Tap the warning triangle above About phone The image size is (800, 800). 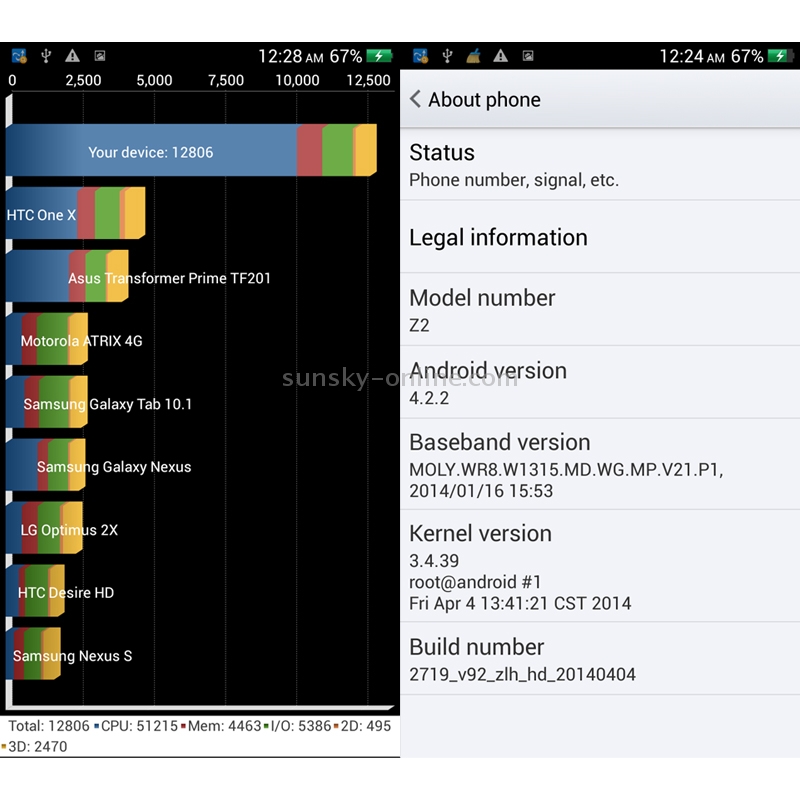coord(501,56)
